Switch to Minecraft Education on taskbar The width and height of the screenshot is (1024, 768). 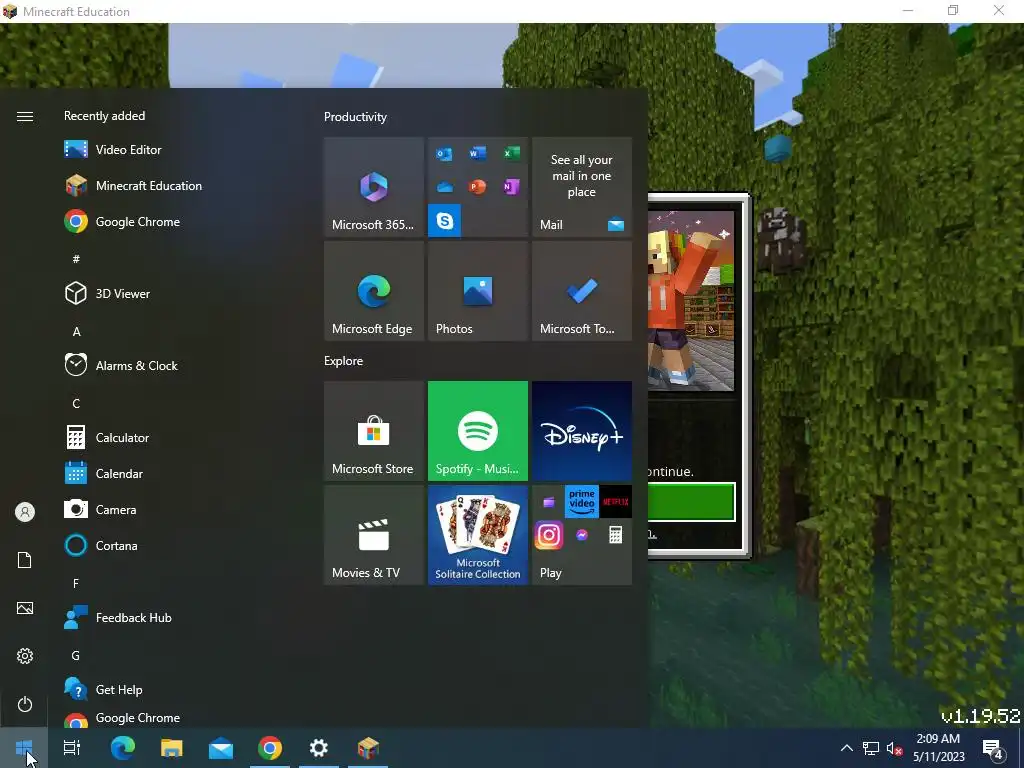(x=368, y=748)
